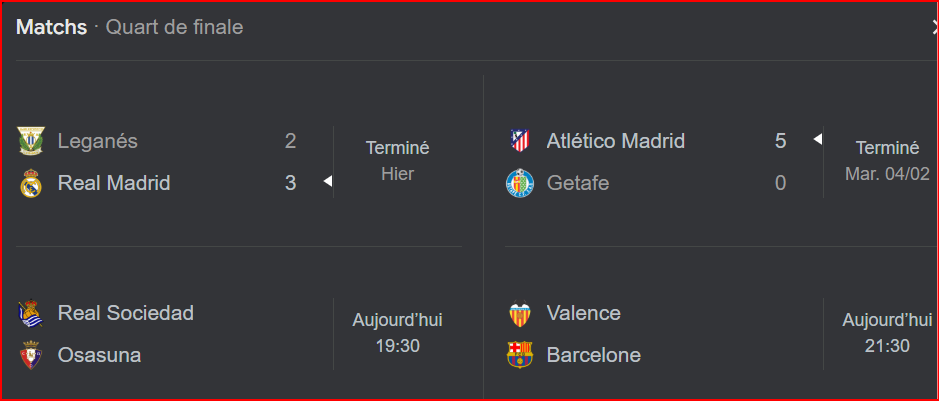Click the Barcelone team name

click(x=594, y=356)
